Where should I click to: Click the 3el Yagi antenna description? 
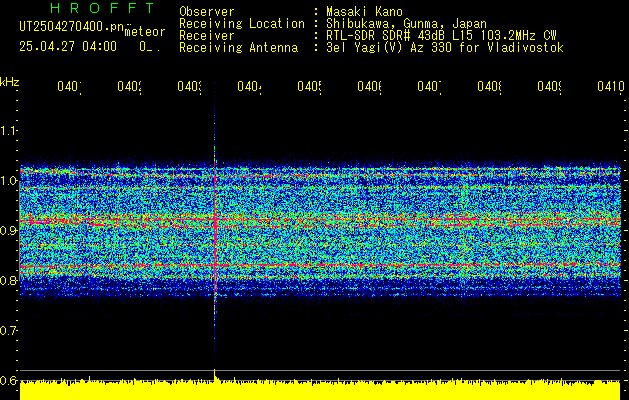(x=445, y=48)
